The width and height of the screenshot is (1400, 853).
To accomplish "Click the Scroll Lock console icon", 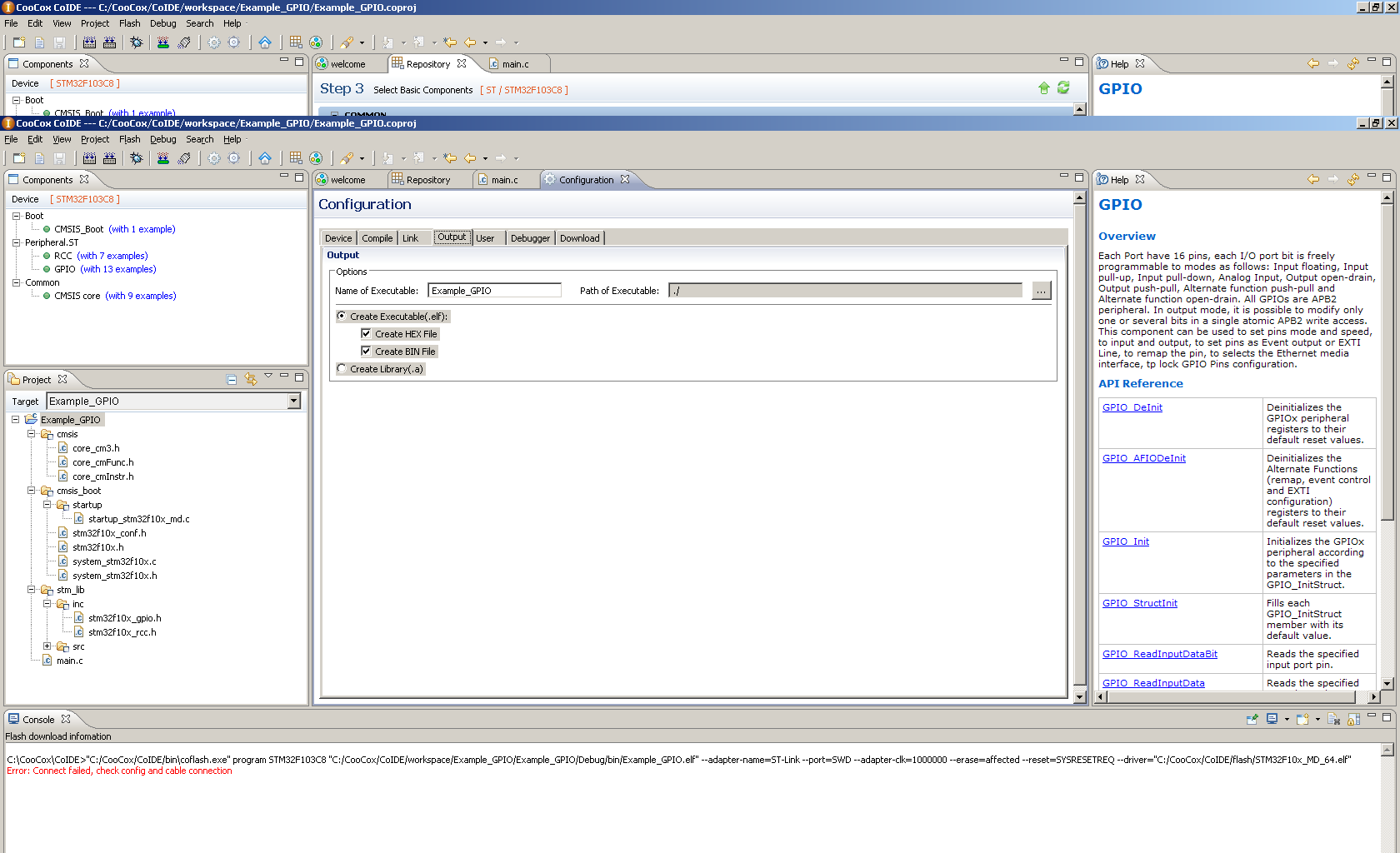I will pyautogui.click(x=1353, y=719).
